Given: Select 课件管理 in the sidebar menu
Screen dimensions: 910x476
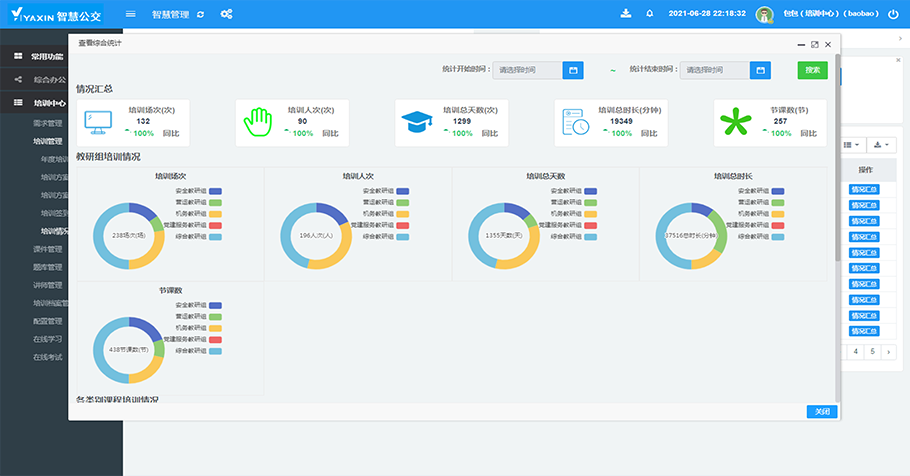Looking at the screenshot, I should tap(48, 249).
